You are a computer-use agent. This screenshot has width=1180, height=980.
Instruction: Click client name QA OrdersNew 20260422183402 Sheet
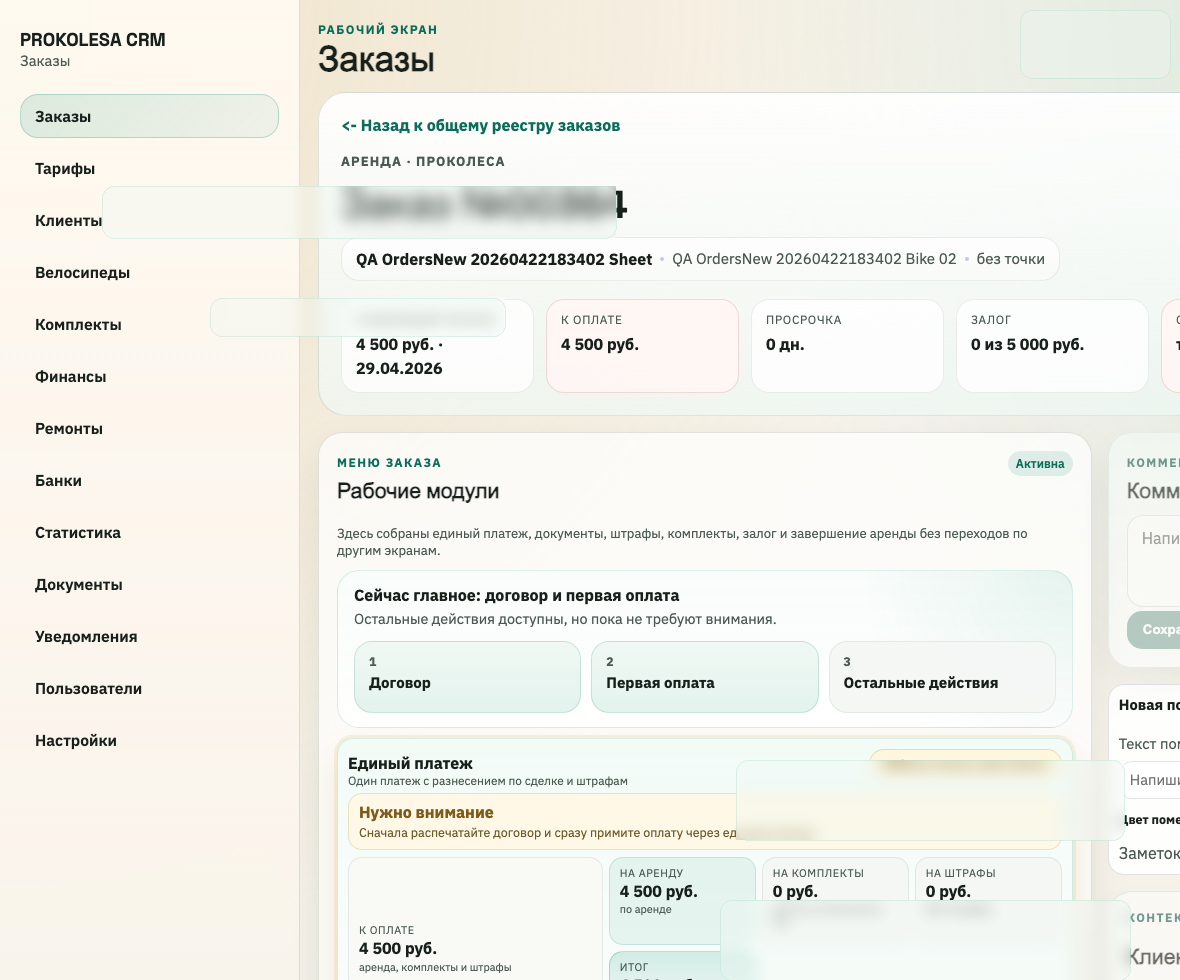pos(503,260)
